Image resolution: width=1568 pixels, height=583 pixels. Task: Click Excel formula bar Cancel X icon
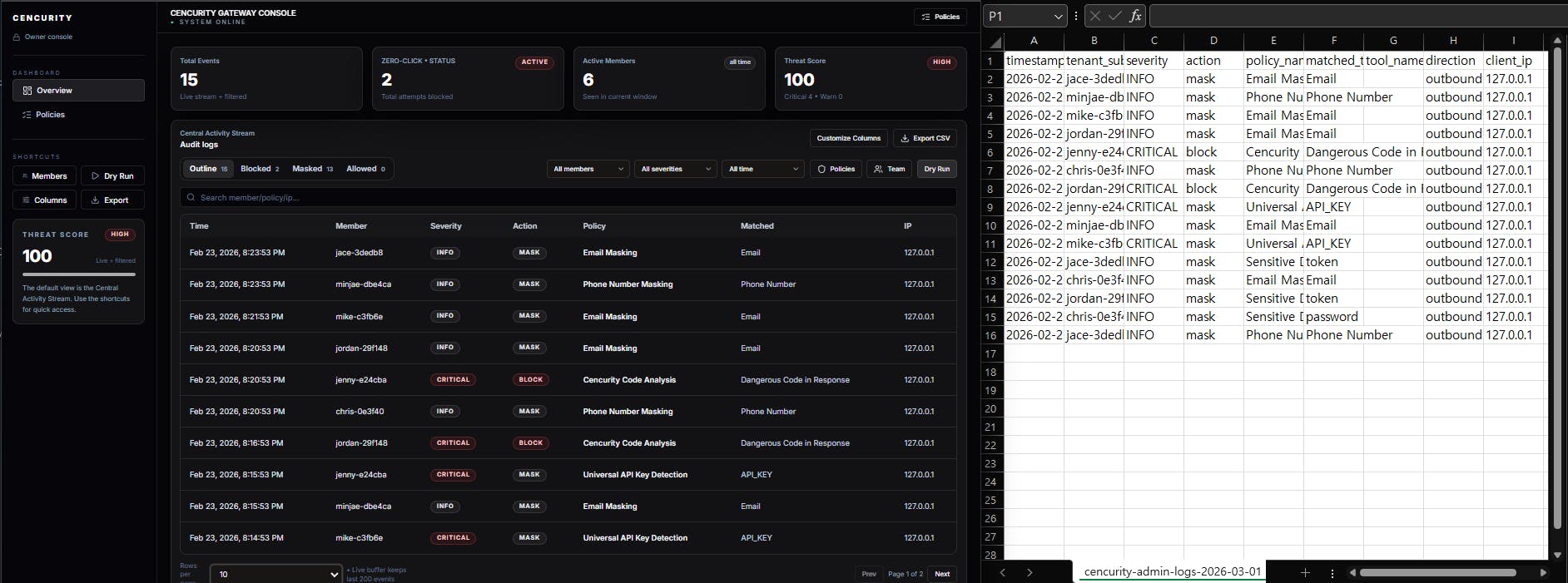1094,16
